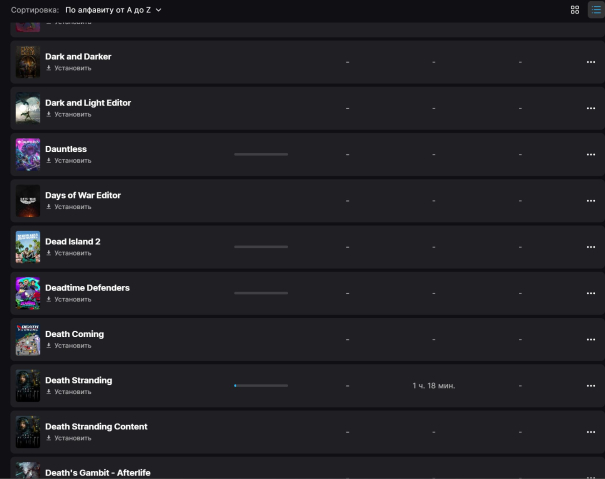Select the list view layout
The image size is (605, 479).
tap(595, 10)
